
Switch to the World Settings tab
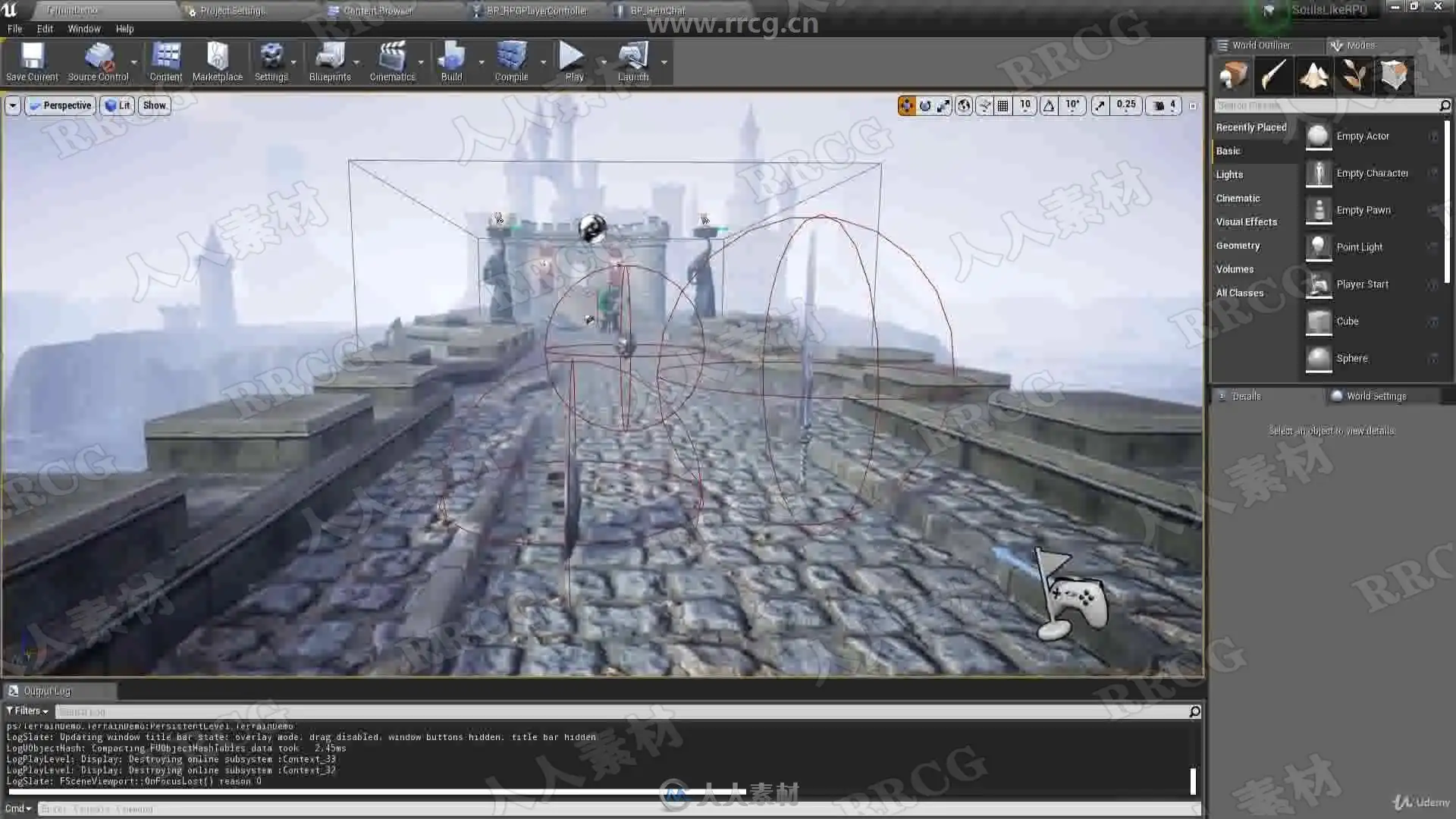[1376, 396]
